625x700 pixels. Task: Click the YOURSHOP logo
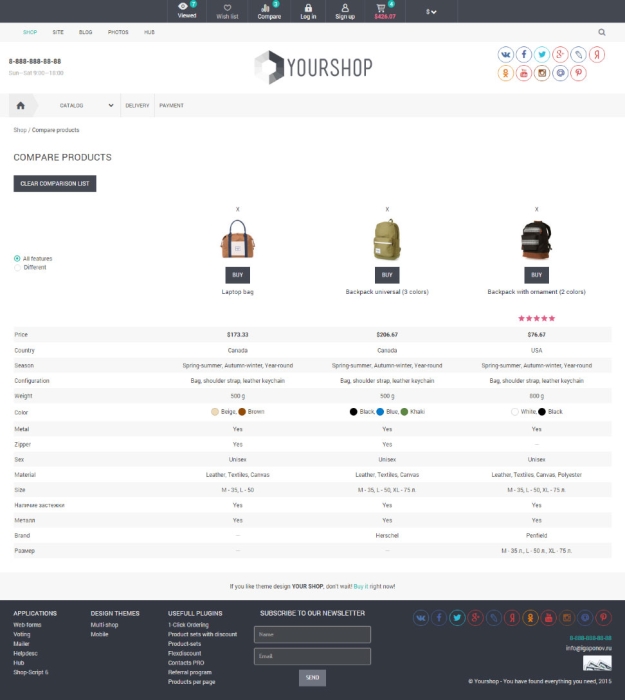(x=313, y=67)
